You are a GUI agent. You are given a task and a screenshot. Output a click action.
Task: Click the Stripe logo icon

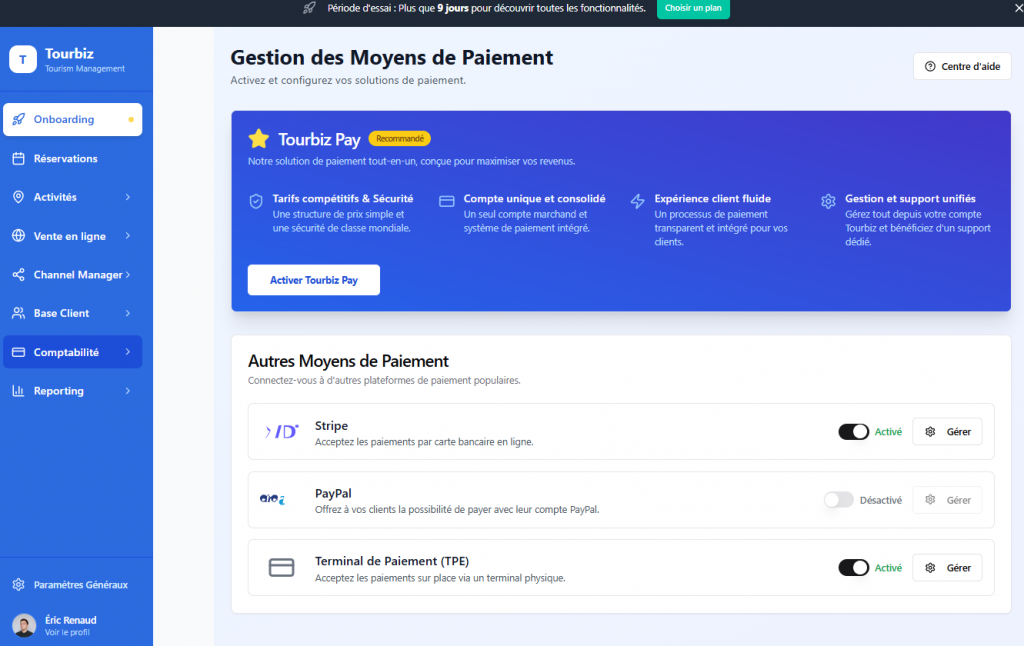click(282, 432)
